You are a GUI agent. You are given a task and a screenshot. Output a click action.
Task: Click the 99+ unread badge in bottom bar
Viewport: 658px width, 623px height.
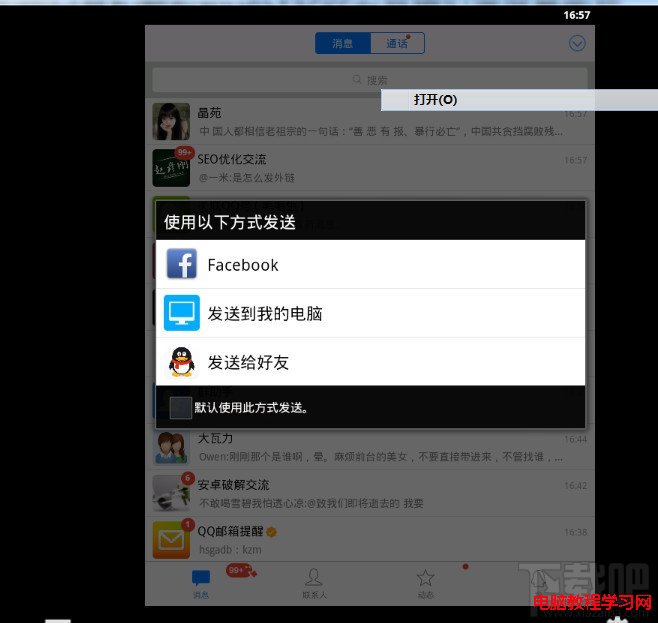tap(240, 571)
